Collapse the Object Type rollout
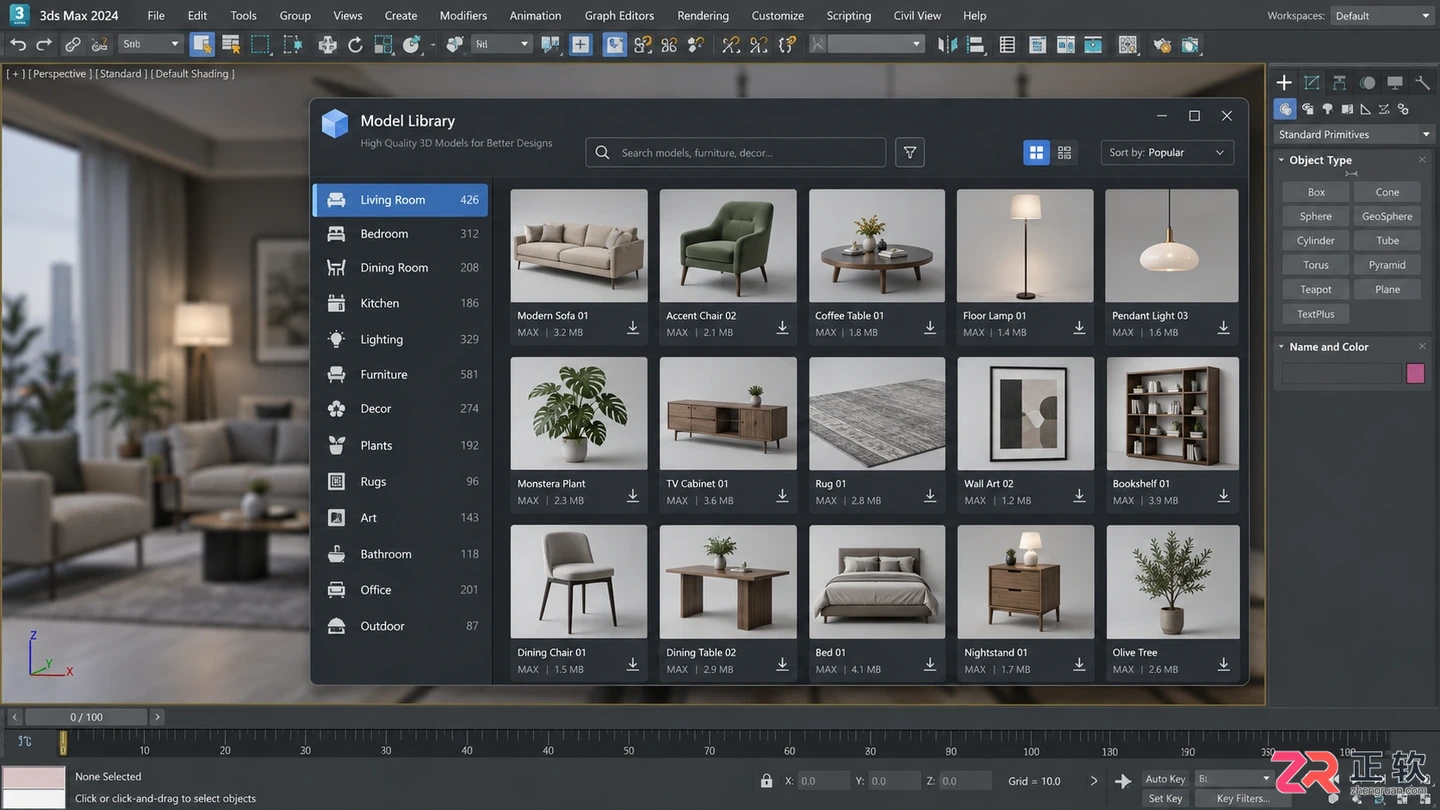1440x810 pixels. [x=1282, y=160]
